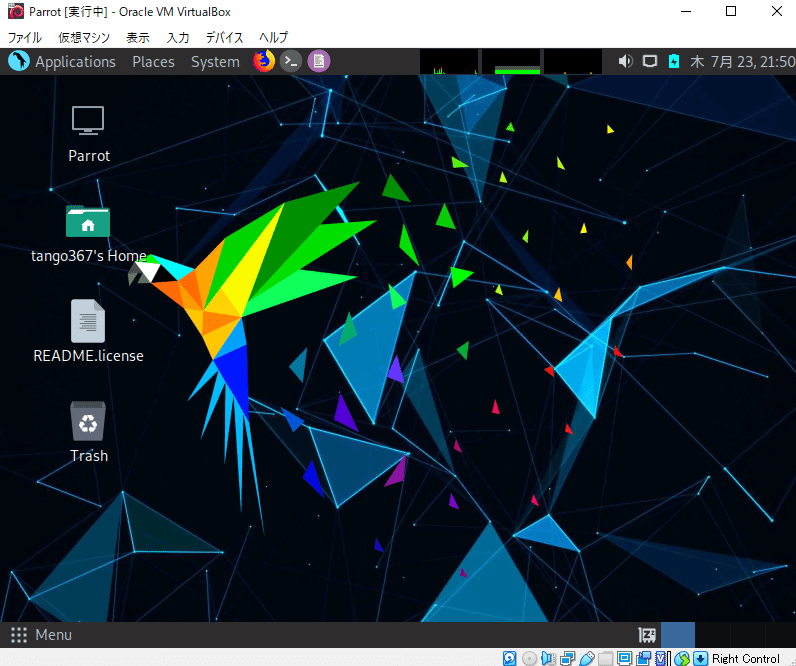This screenshot has height=666, width=796.
Task: Launch the terminal from the top panel
Action: (291, 61)
